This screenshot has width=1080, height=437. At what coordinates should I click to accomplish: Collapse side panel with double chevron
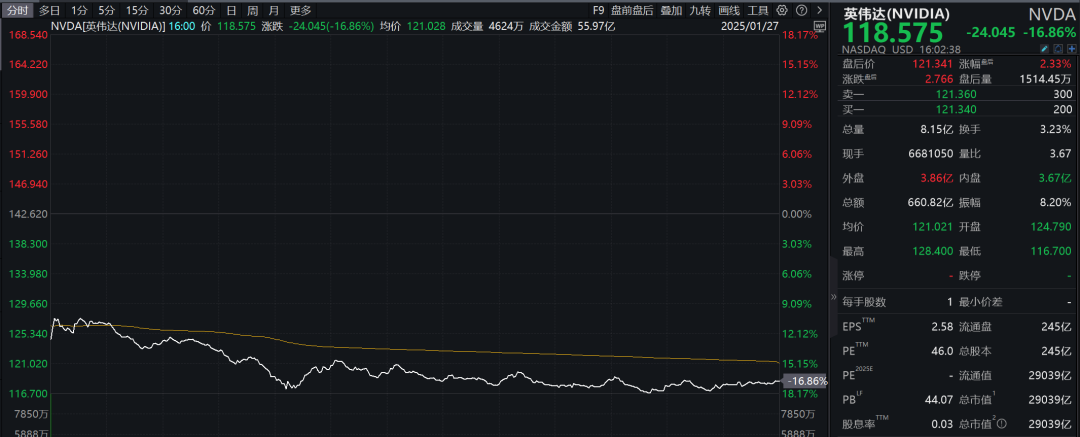pyautogui.click(x=833, y=298)
